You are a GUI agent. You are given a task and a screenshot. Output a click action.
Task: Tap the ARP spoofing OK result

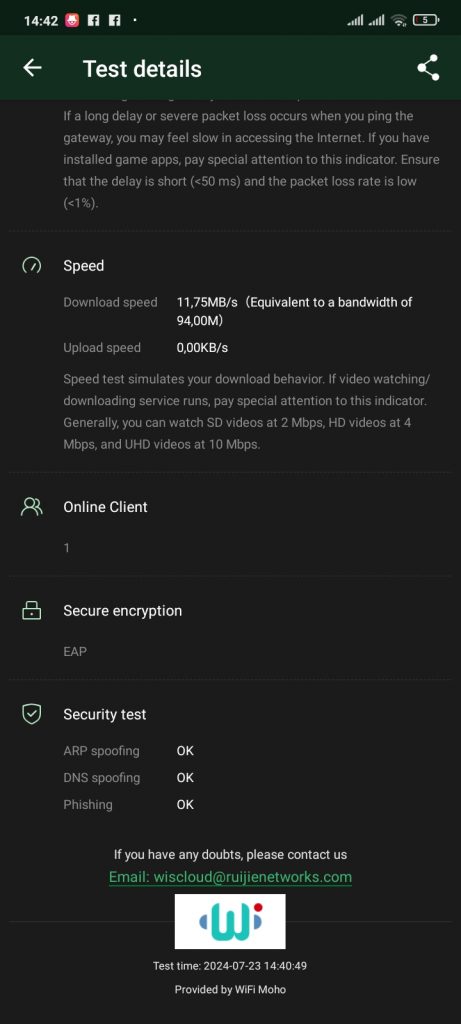pyautogui.click(x=185, y=751)
